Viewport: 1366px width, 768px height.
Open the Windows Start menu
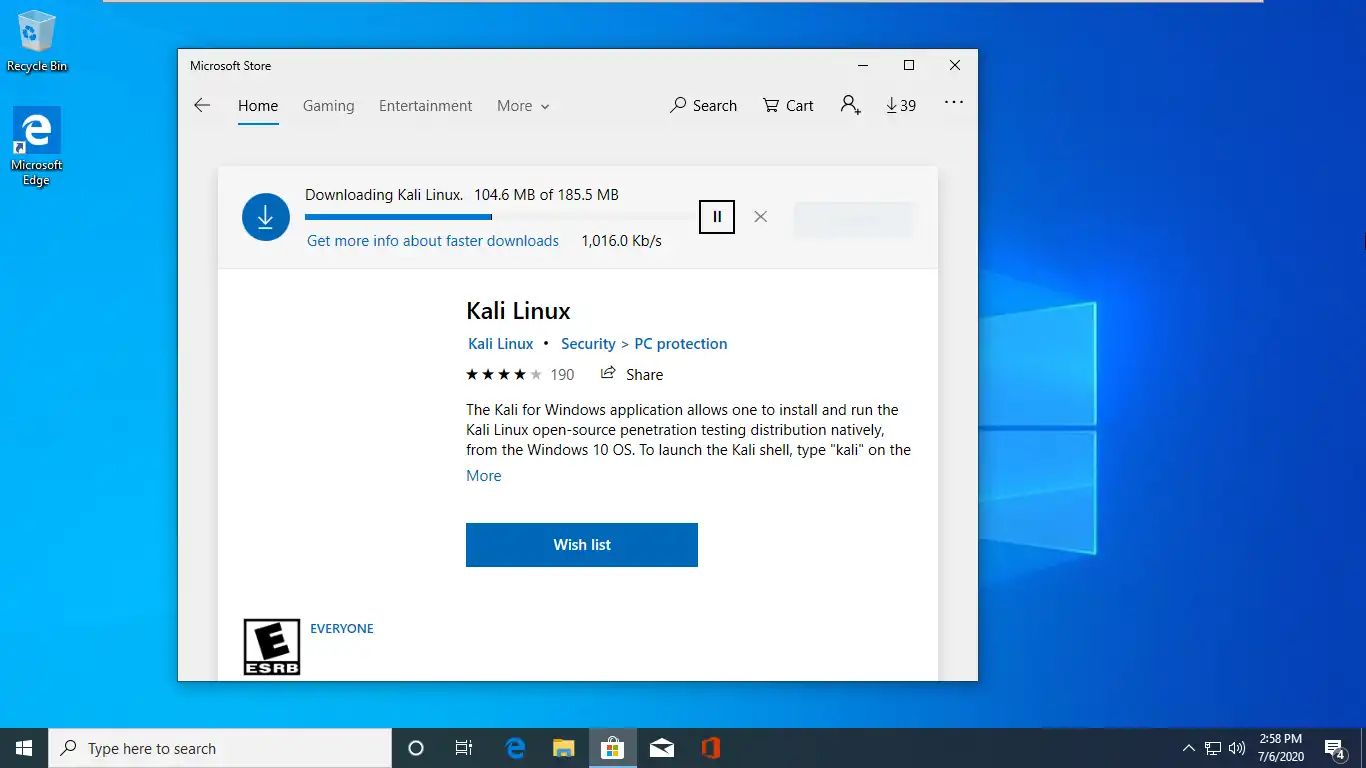pos(24,748)
